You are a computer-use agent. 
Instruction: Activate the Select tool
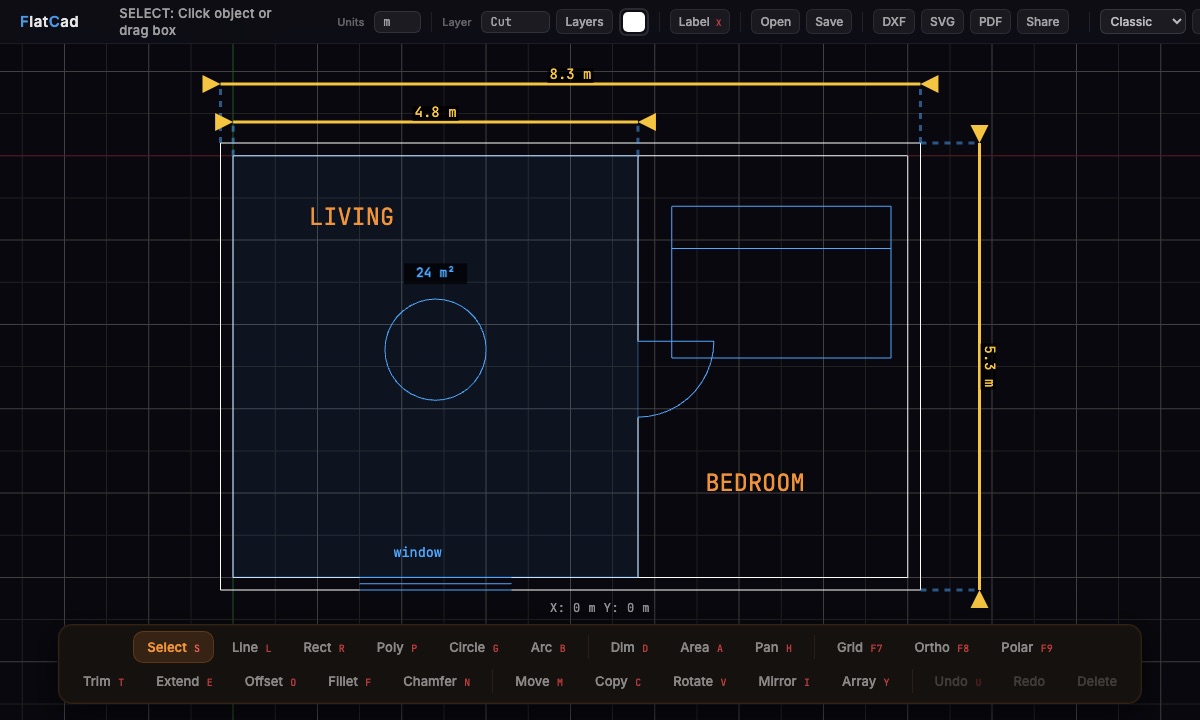click(x=173, y=647)
